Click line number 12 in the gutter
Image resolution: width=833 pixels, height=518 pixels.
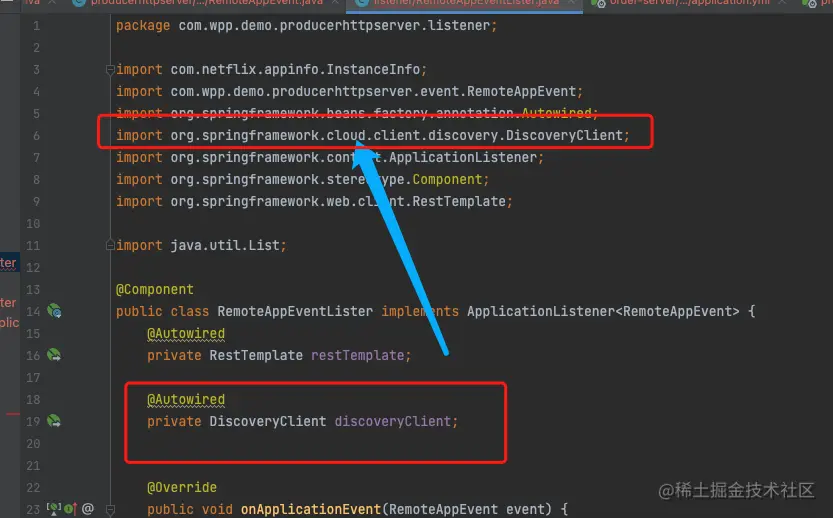(33, 267)
